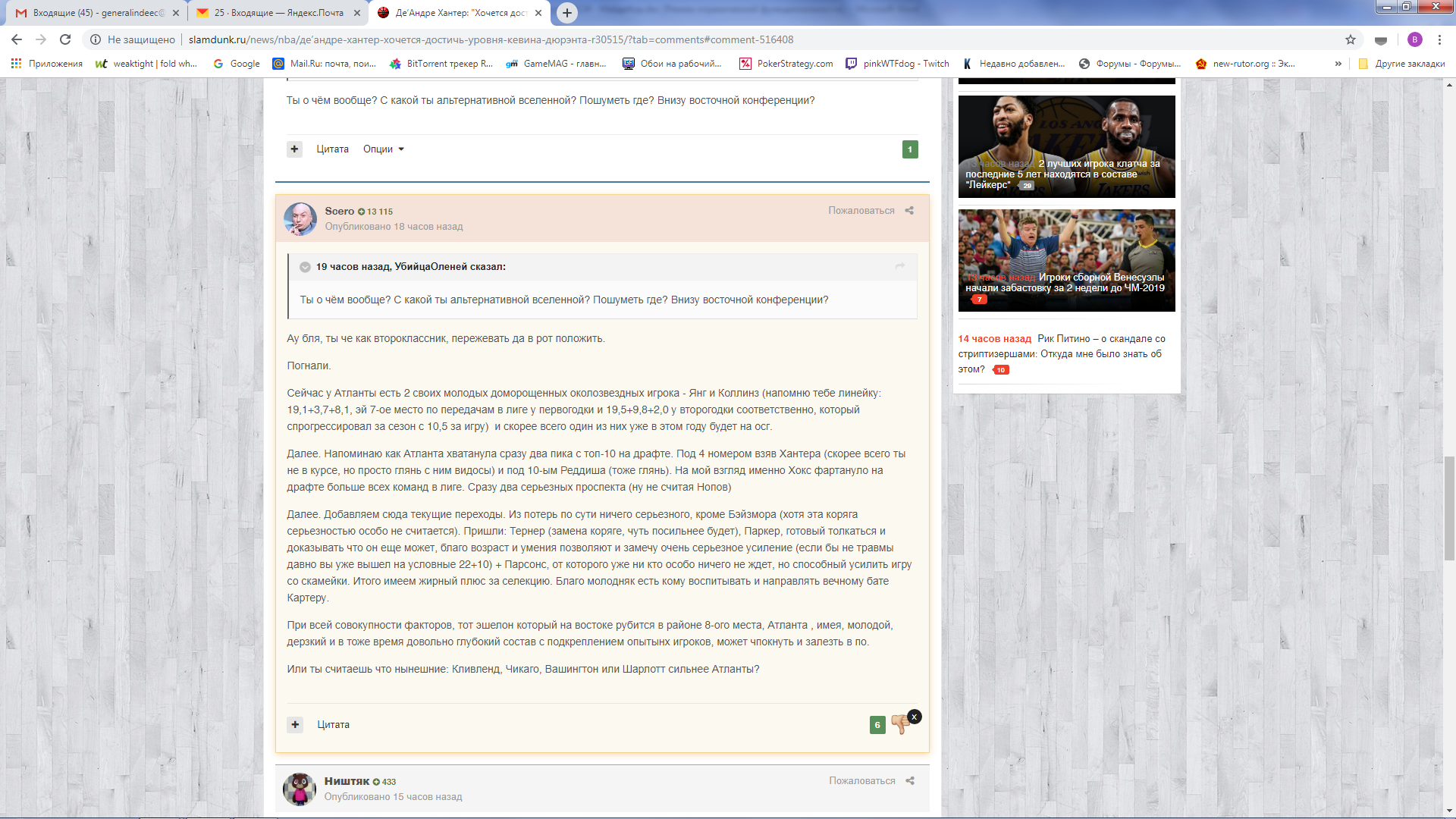This screenshot has width=1456, height=819.
Task: Click the page vertical scrollbar thumb
Action: (1449, 510)
